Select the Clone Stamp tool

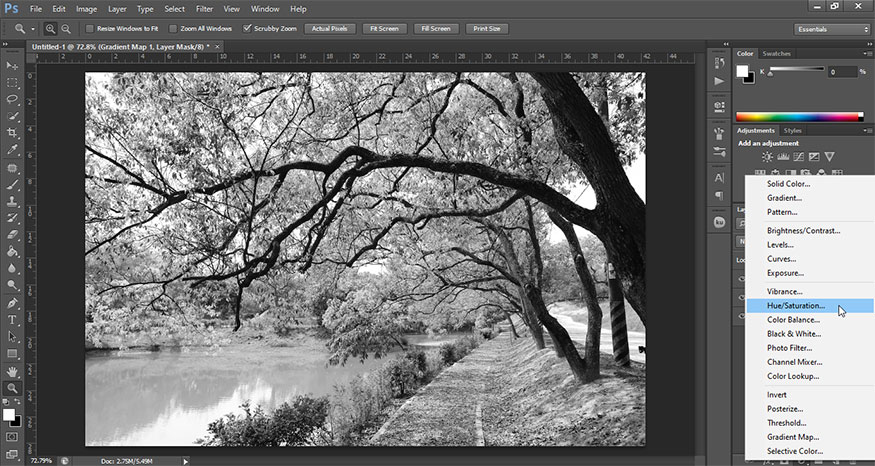12,201
